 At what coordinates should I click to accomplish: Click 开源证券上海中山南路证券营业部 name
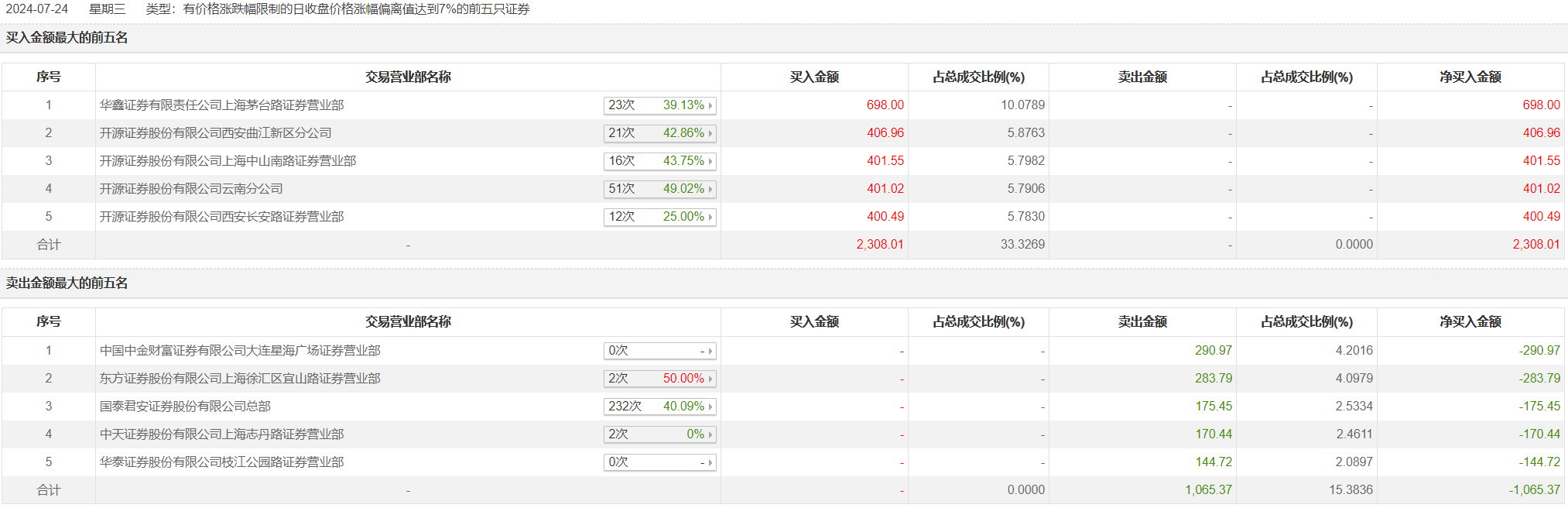point(228,161)
